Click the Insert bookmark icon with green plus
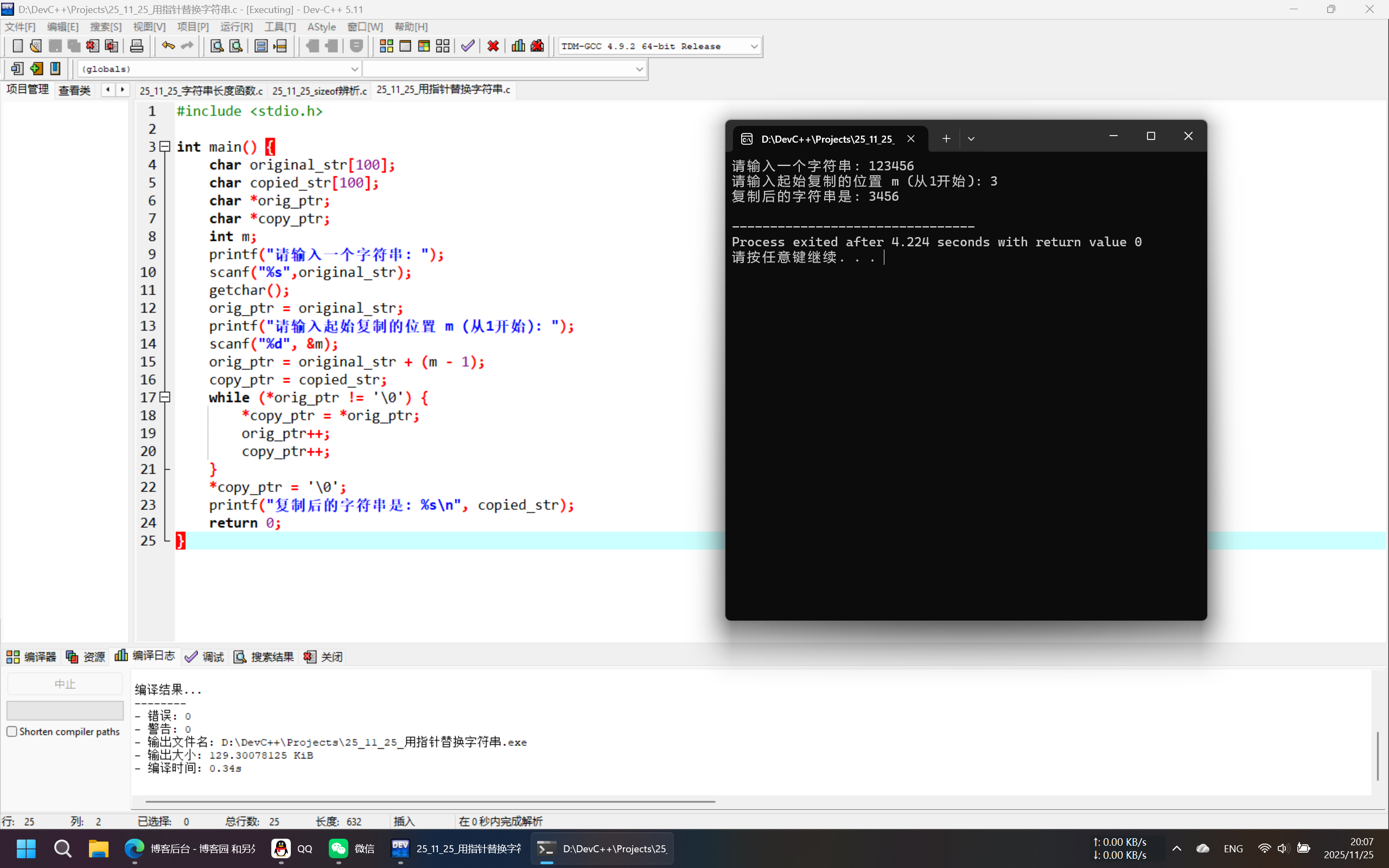Viewport: 1389px width, 868px height. pyautogui.click(x=36, y=69)
